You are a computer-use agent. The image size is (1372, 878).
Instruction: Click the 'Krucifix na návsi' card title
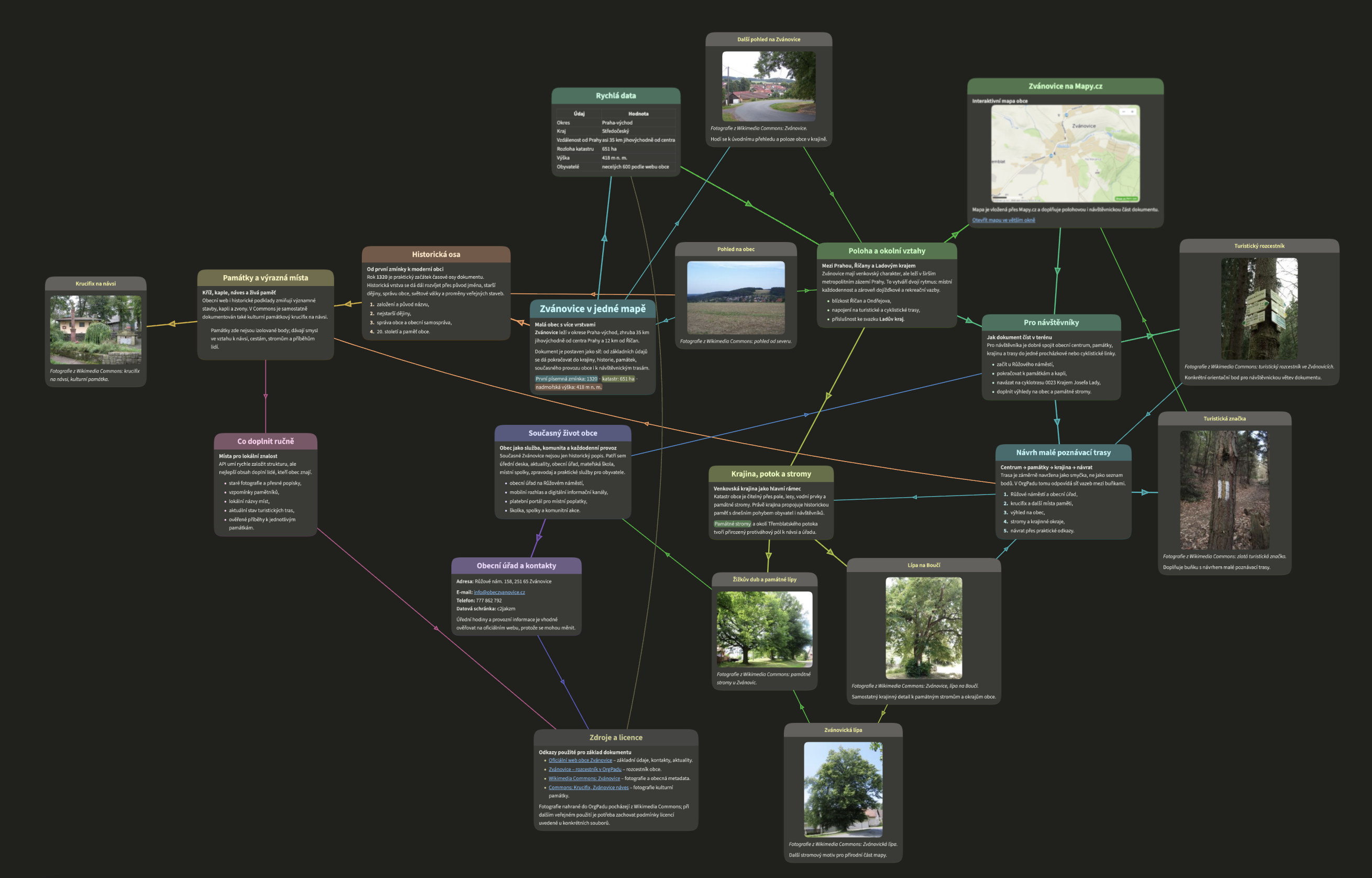(96, 284)
